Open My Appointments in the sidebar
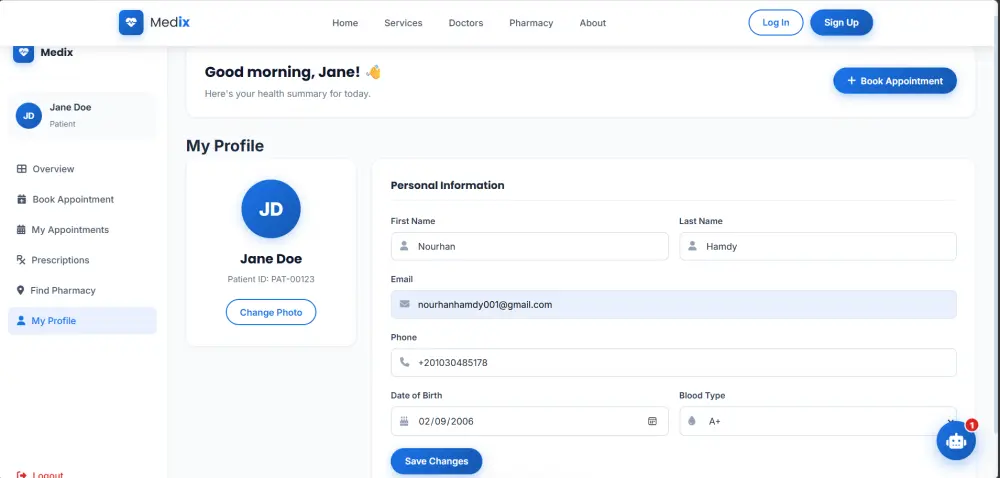Viewport: 1000px width, 478px height. pos(82,229)
